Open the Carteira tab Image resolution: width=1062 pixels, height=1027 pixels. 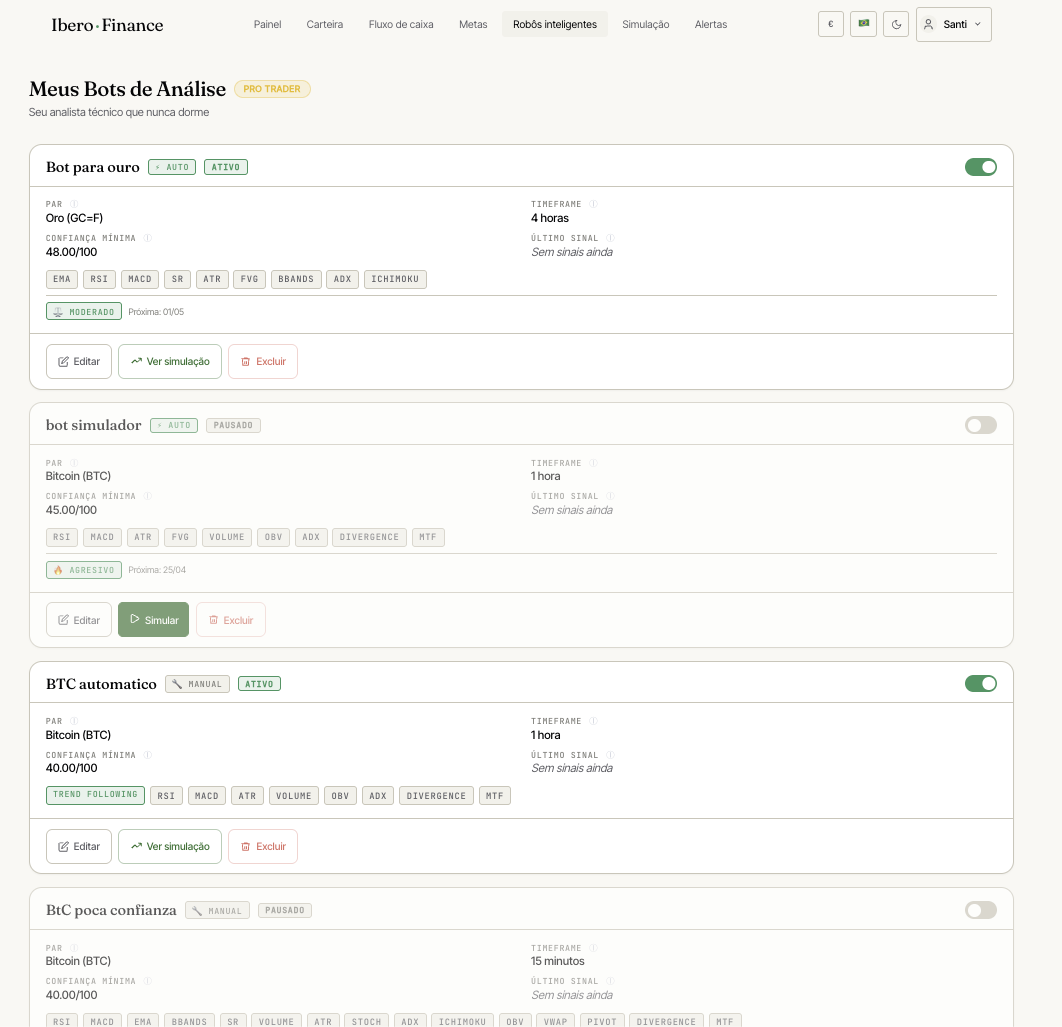[324, 24]
